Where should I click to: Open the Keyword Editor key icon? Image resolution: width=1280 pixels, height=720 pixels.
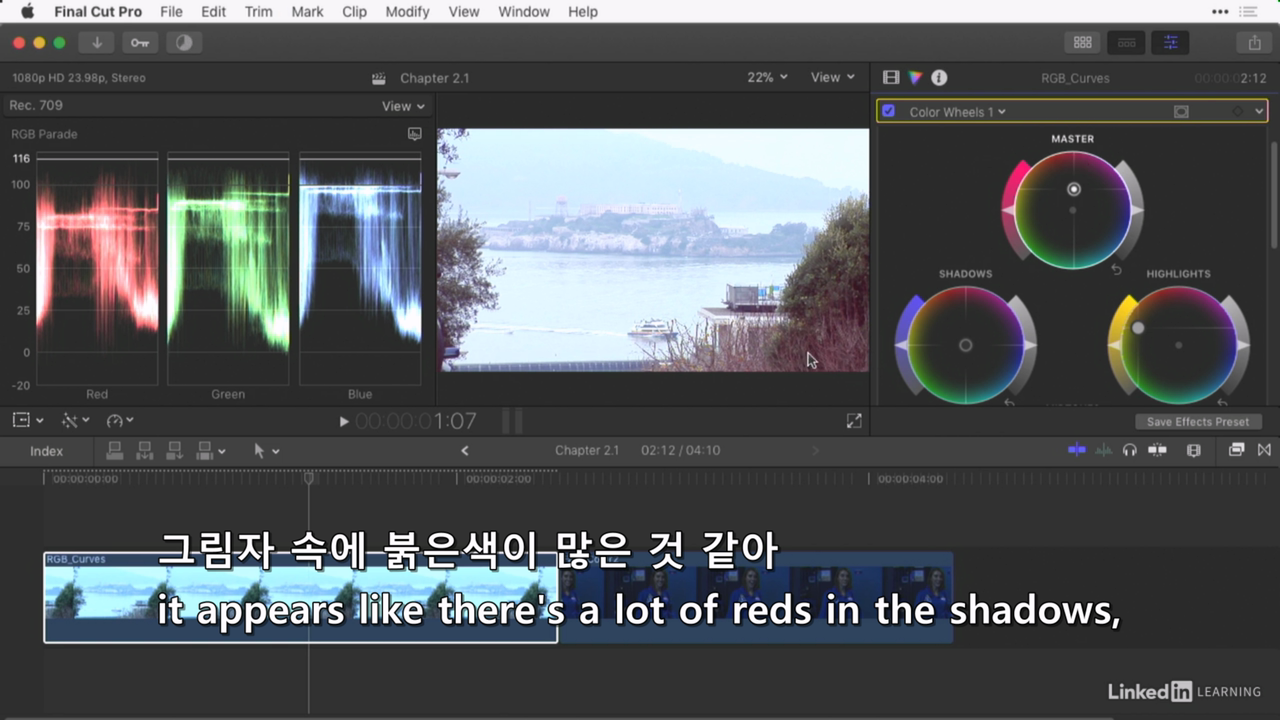pyautogui.click(x=140, y=43)
